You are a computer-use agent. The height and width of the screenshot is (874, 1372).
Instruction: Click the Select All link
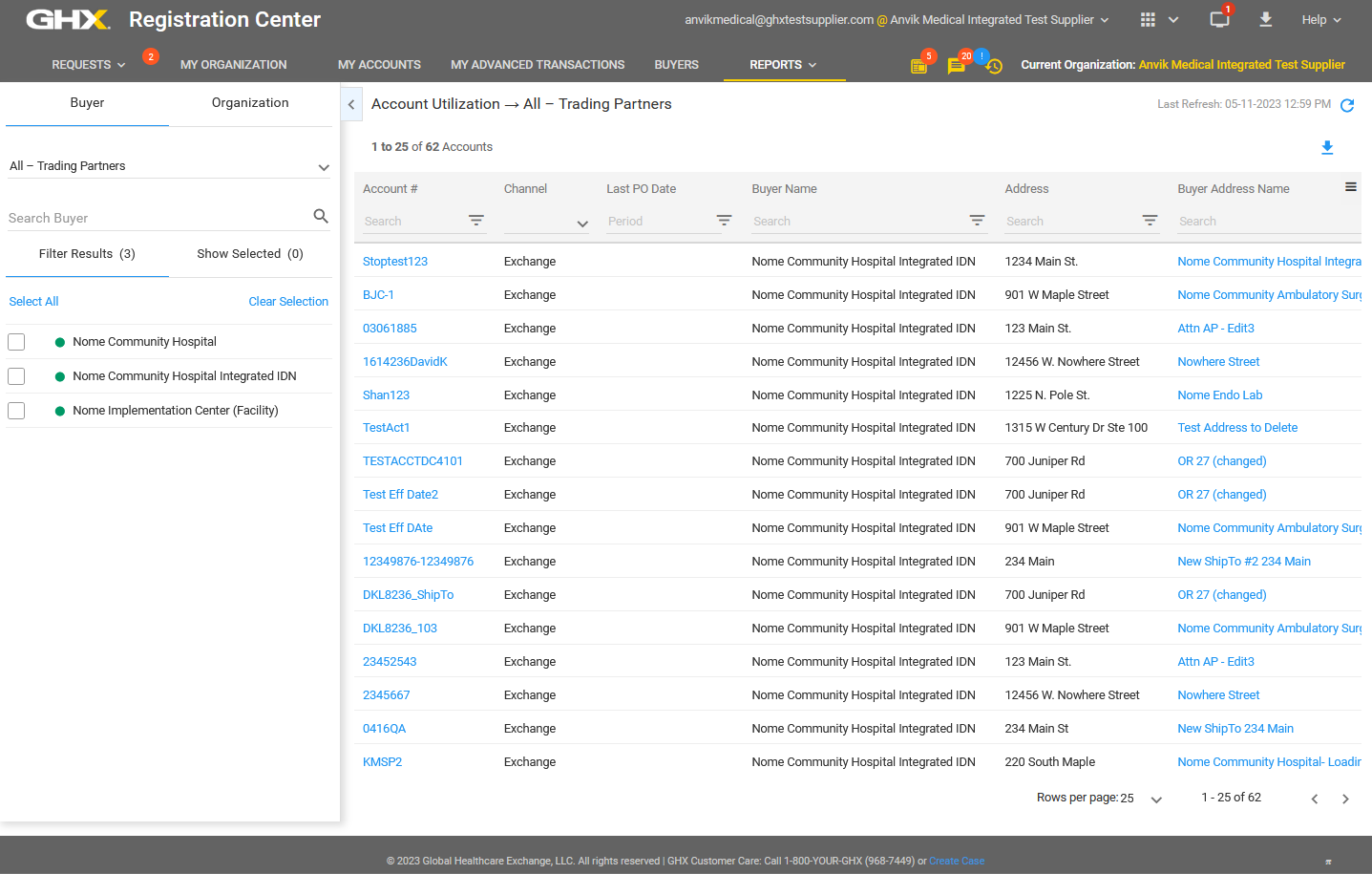33,302
